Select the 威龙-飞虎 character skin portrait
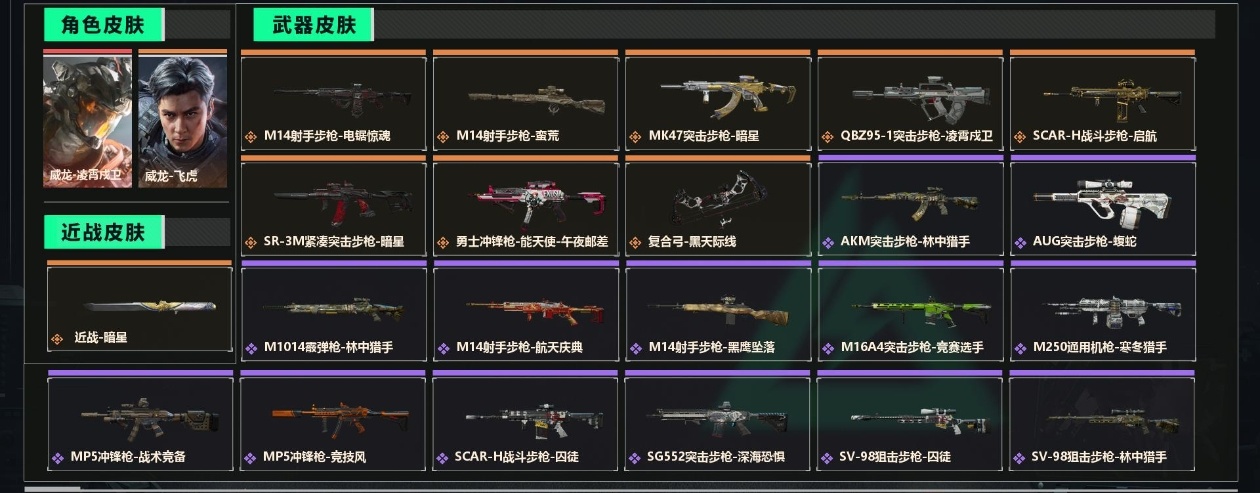The image size is (1260, 493). pyautogui.click(x=182, y=121)
